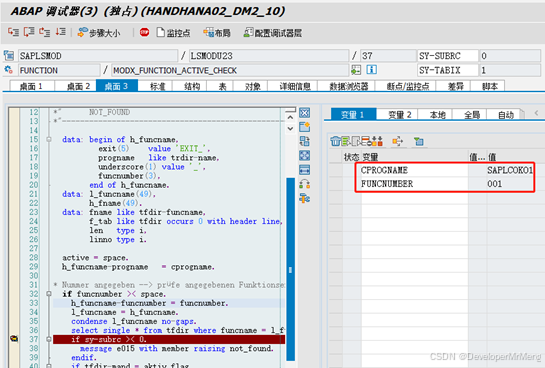The width and height of the screenshot is (545, 368).
Task: Collapse the code block at line 15
Action: 49,139
